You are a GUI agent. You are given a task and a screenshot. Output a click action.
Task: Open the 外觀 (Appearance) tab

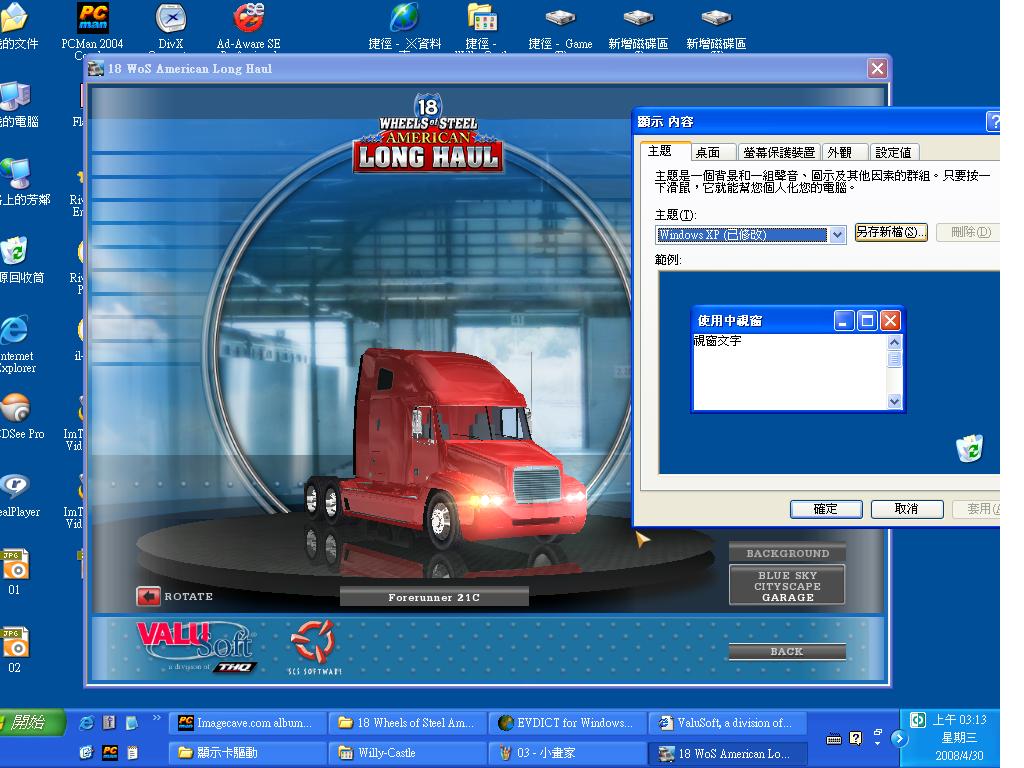pyautogui.click(x=840, y=152)
